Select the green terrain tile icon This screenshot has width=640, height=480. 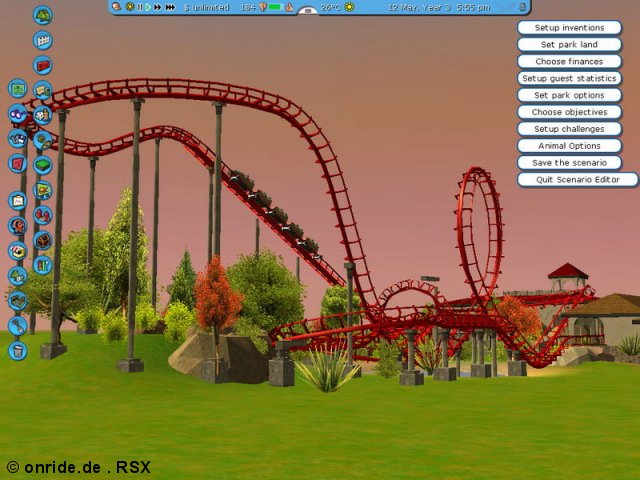pos(42,165)
